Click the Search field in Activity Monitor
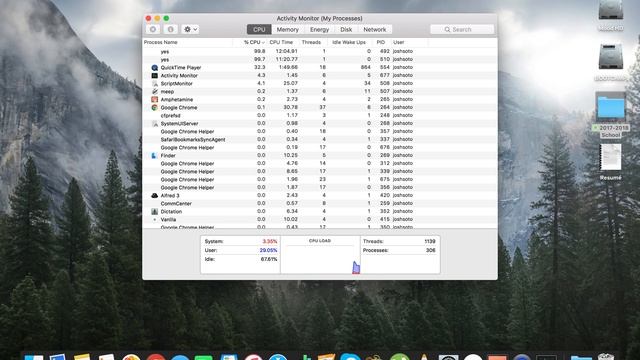The height and width of the screenshot is (360, 640). coord(462,29)
